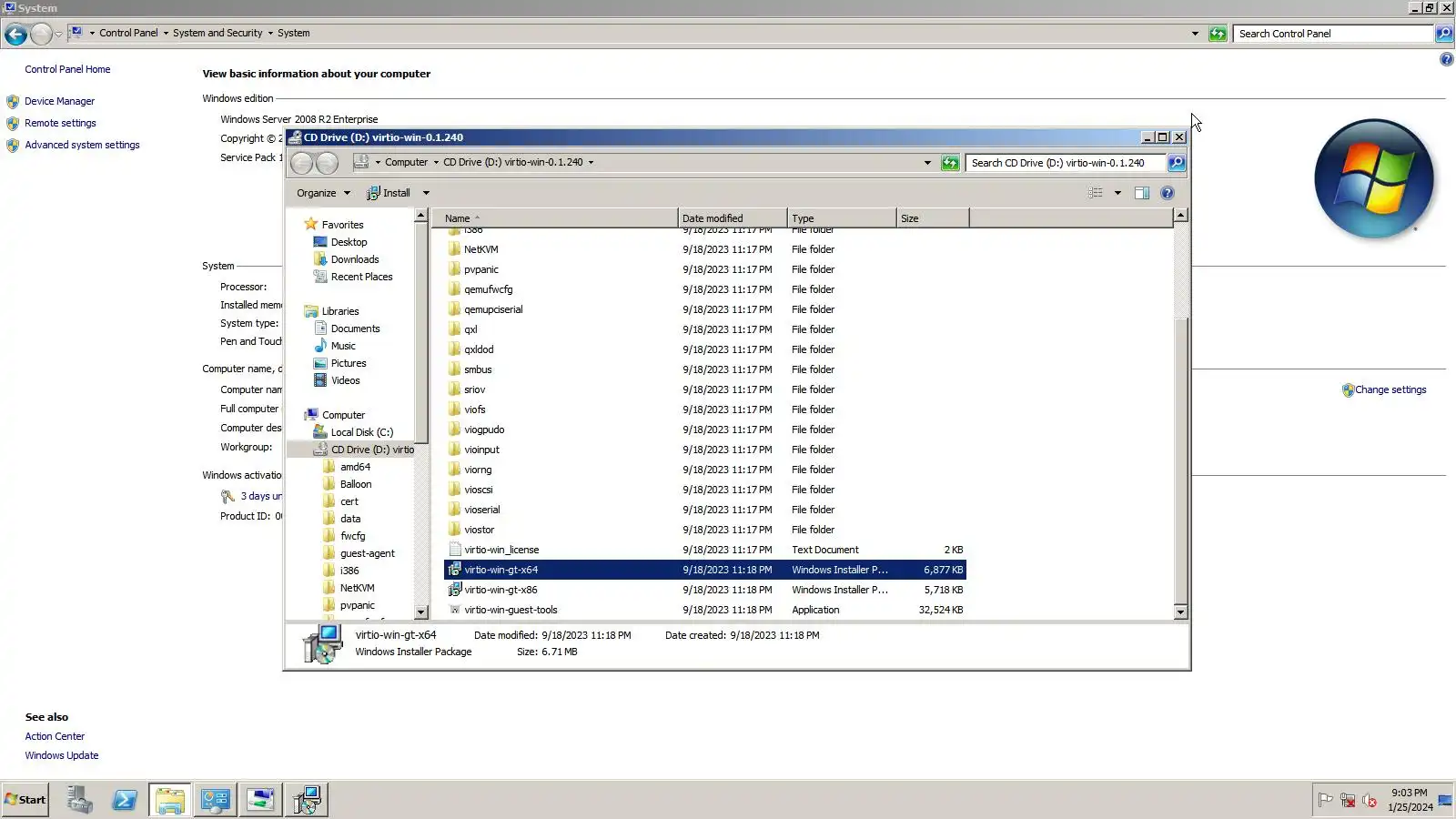Image resolution: width=1456 pixels, height=819 pixels.
Task: Open Control Panel help icon
Action: tap(1446, 59)
